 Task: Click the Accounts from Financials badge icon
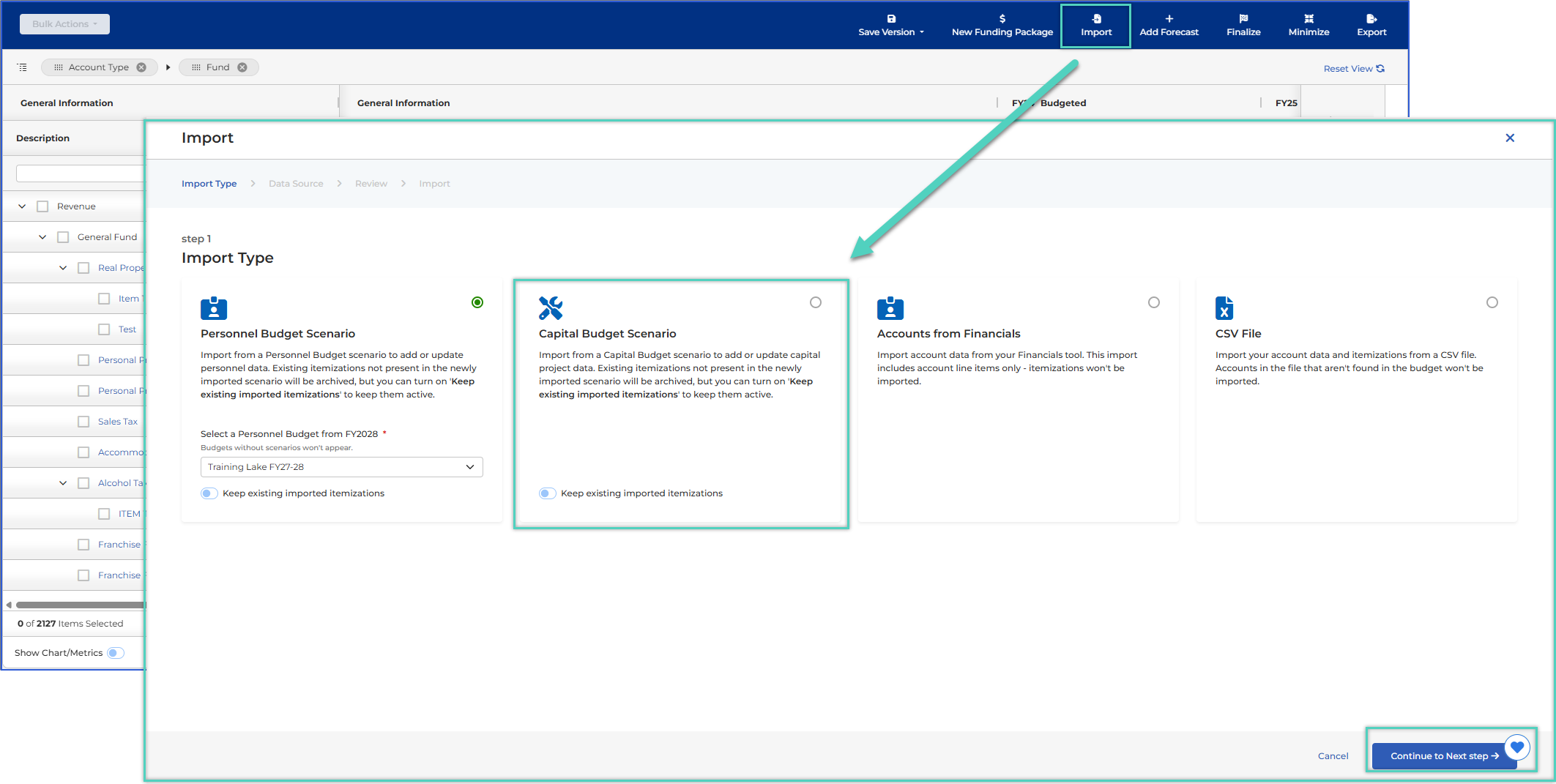tap(890, 308)
